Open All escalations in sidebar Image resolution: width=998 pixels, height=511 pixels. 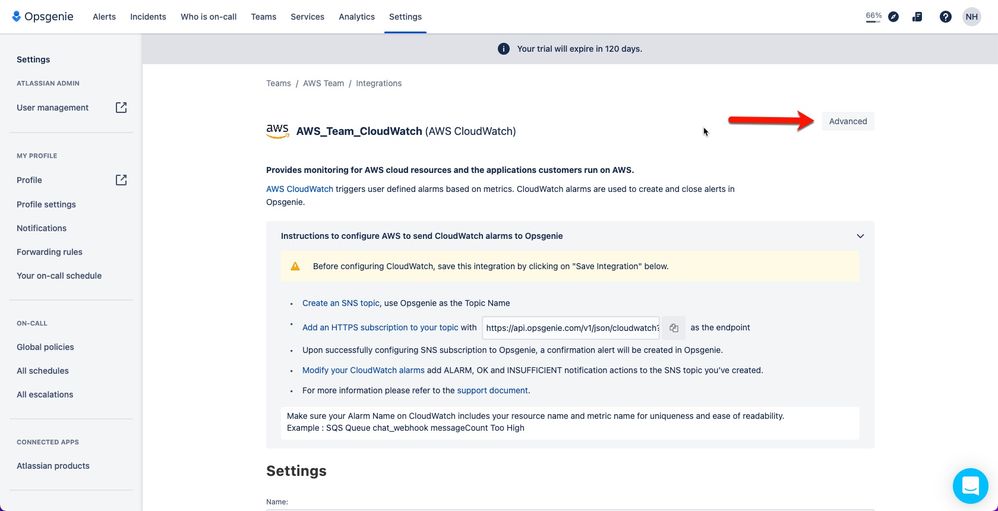pyautogui.click(x=45, y=395)
